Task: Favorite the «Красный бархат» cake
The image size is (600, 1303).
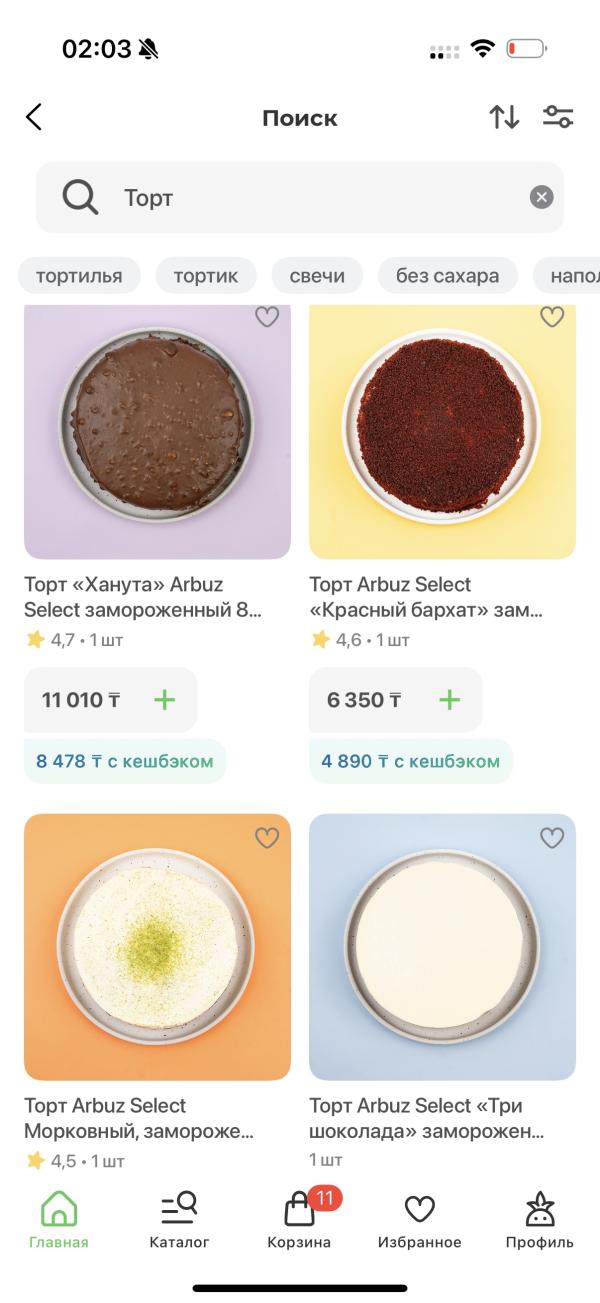Action: [x=552, y=317]
